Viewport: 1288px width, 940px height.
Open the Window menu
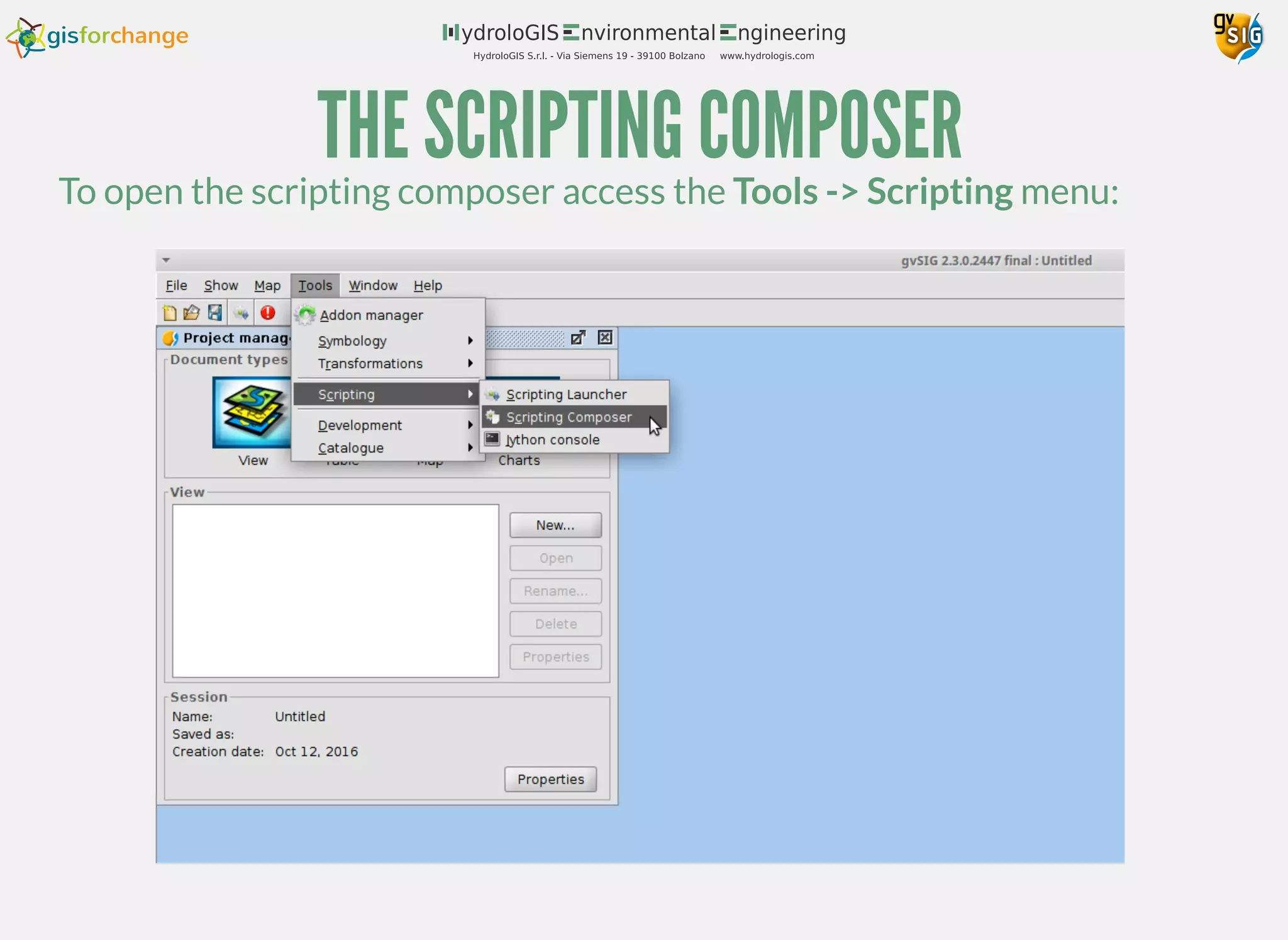tap(373, 286)
